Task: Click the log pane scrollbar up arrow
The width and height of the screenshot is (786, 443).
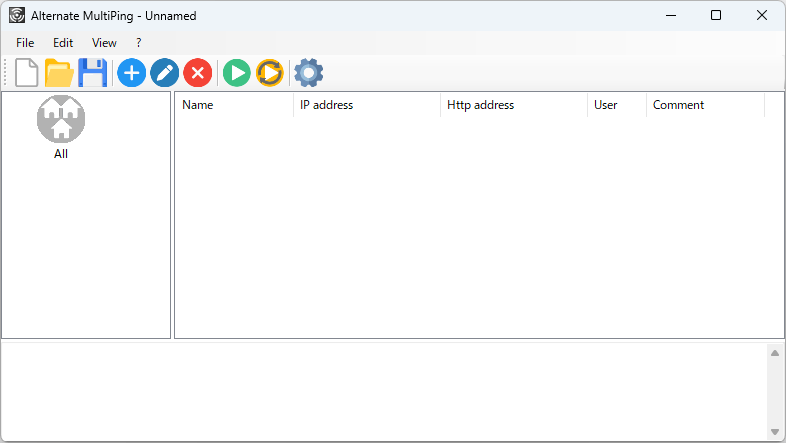Action: [774, 353]
